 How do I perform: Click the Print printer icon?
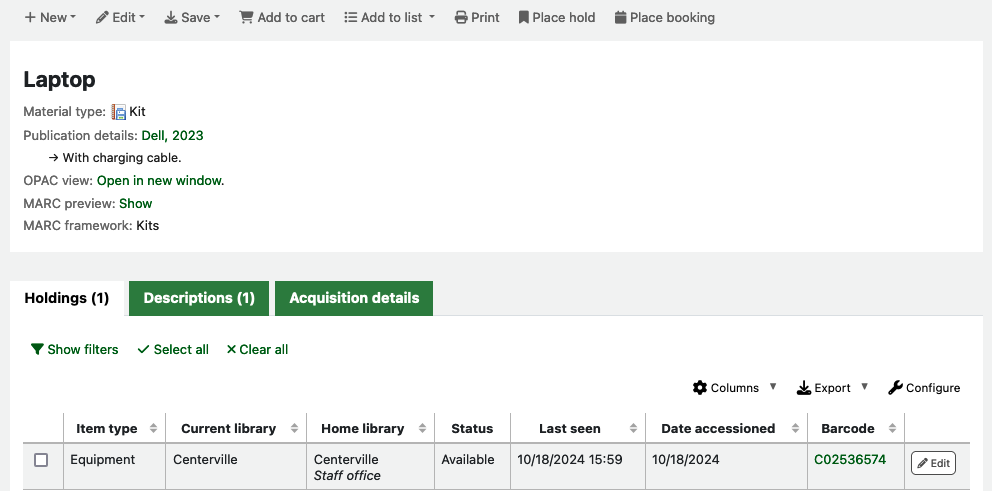pyautogui.click(x=460, y=18)
